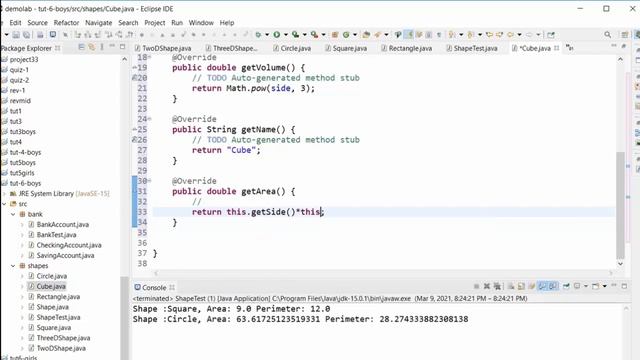Open the Open Console dropdown arrow
640x360 pixels.
(604, 286)
